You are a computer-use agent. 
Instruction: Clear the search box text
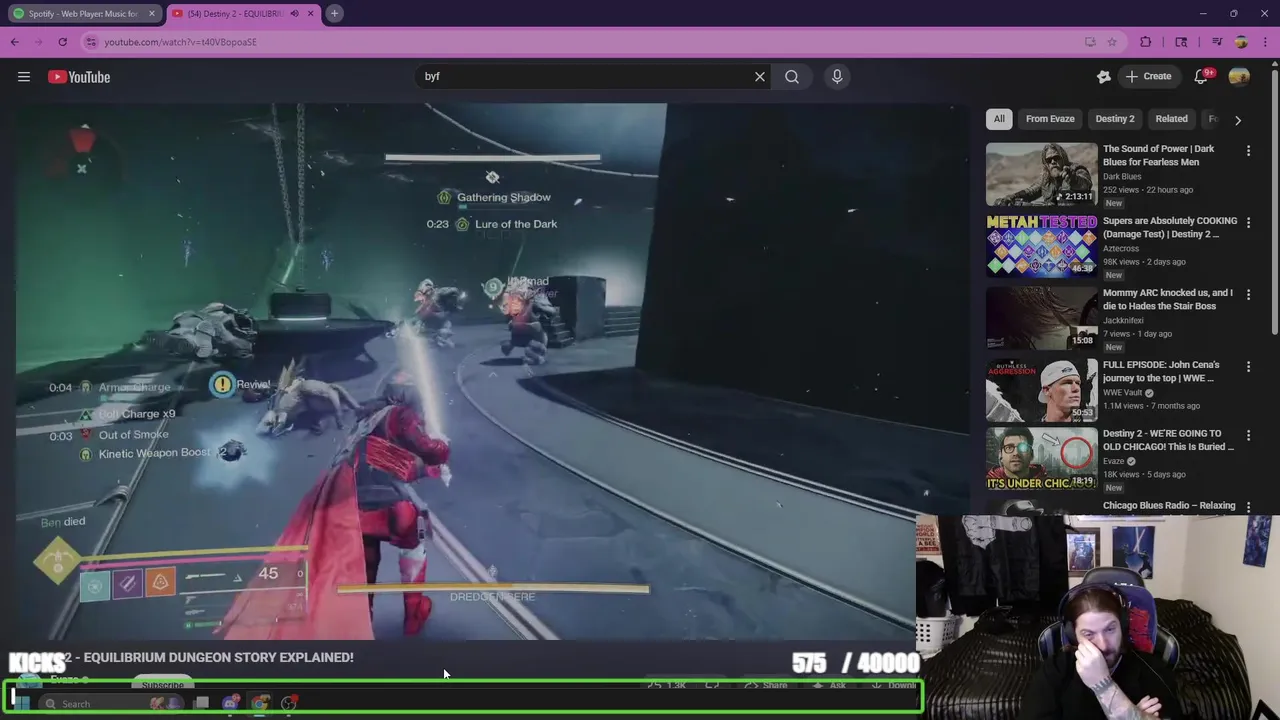click(760, 76)
